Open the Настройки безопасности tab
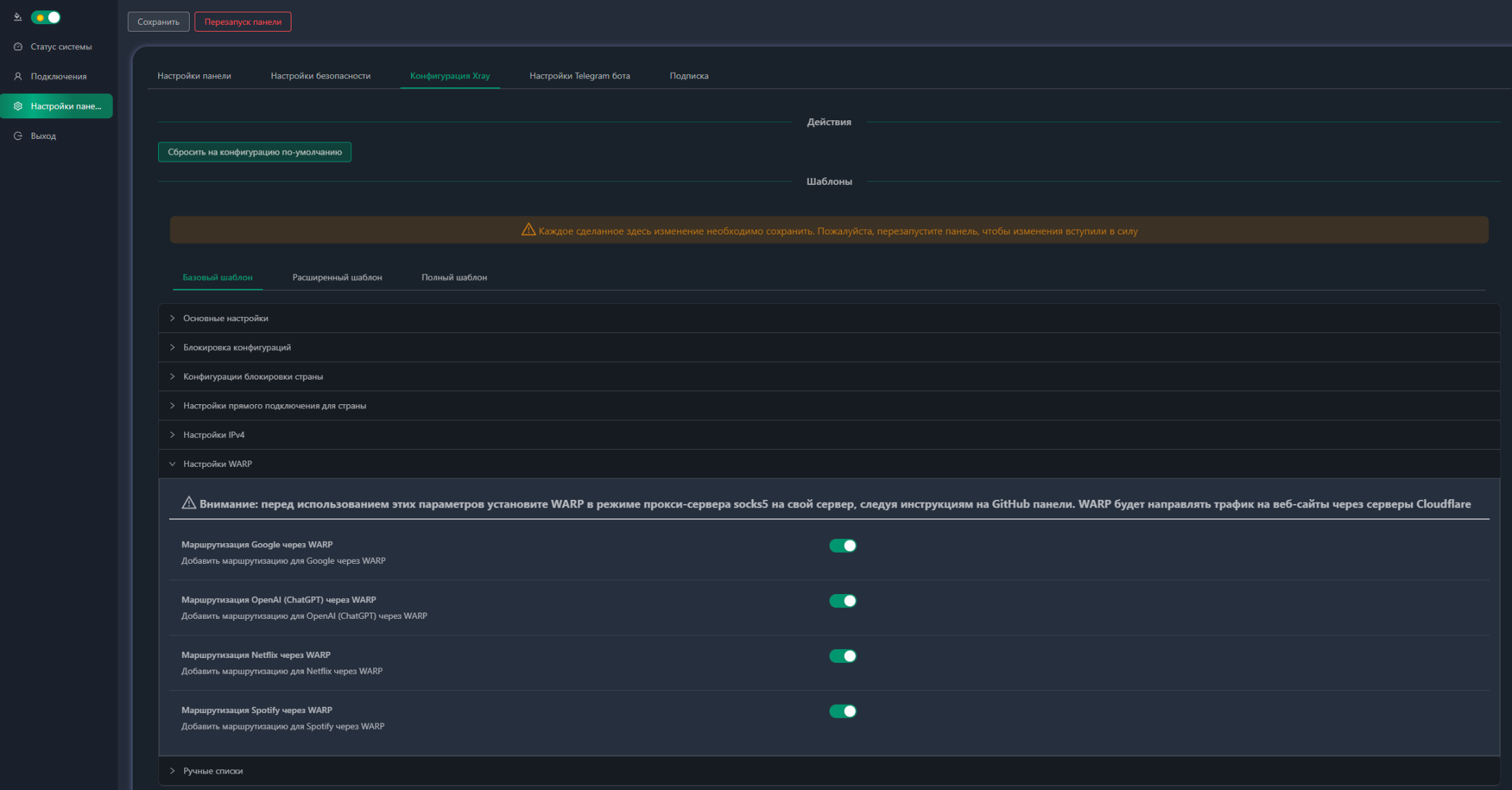This screenshot has height=790, width=1512. (x=320, y=76)
